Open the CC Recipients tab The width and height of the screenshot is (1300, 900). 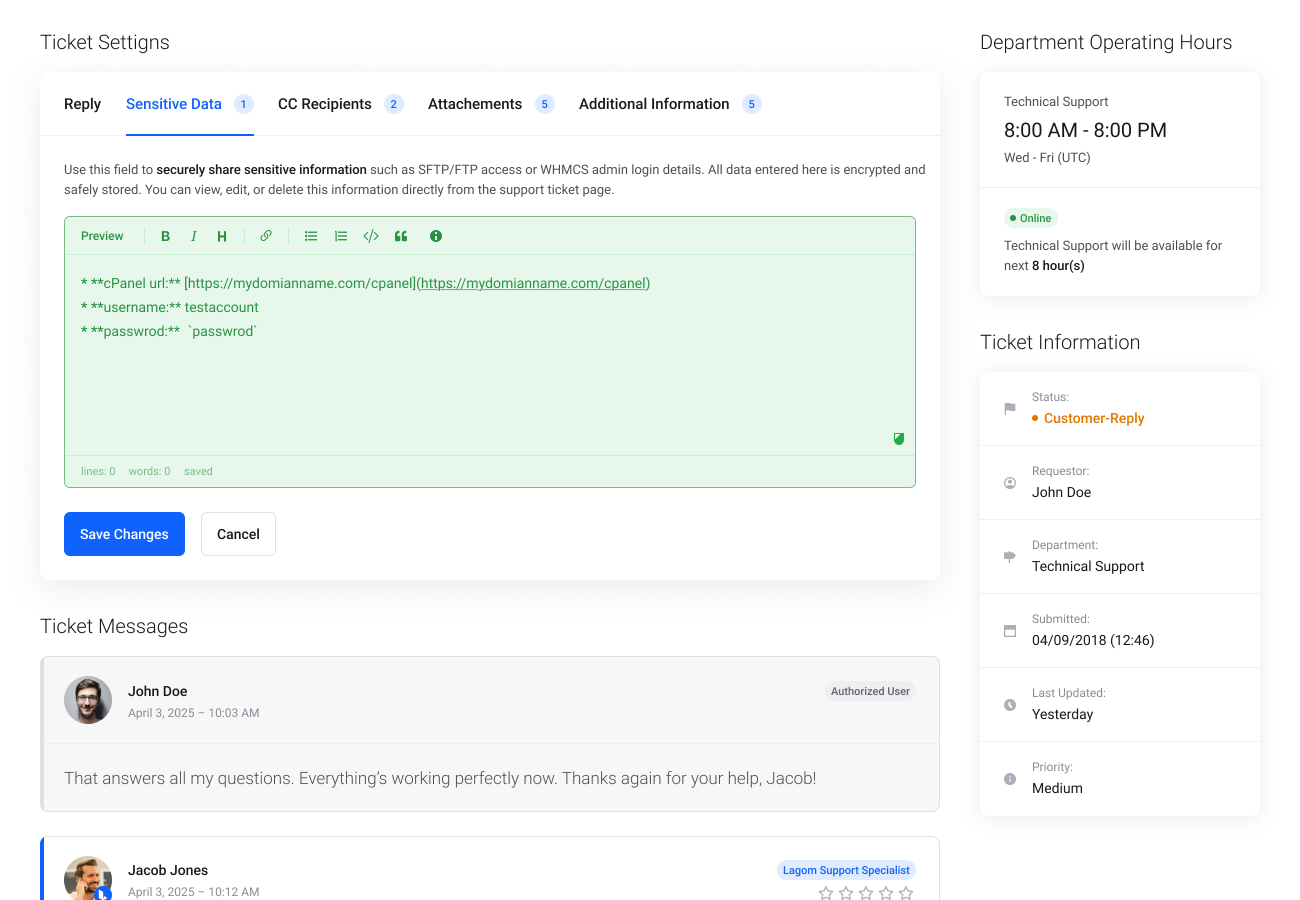(x=325, y=104)
